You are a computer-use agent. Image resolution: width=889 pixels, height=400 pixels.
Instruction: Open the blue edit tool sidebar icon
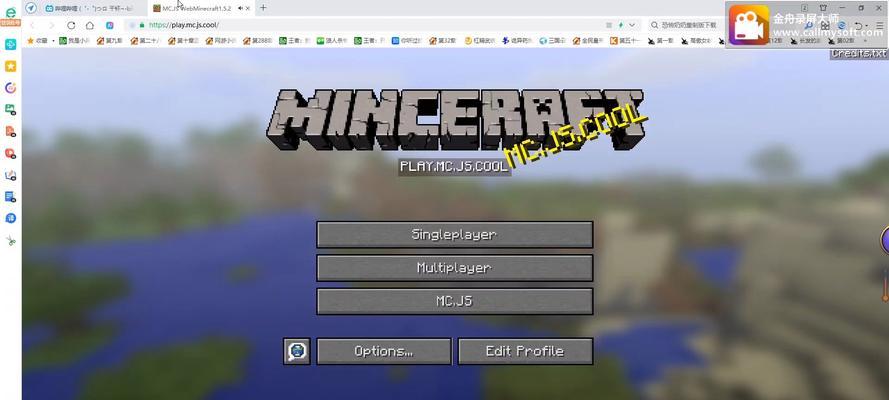coord(10,175)
